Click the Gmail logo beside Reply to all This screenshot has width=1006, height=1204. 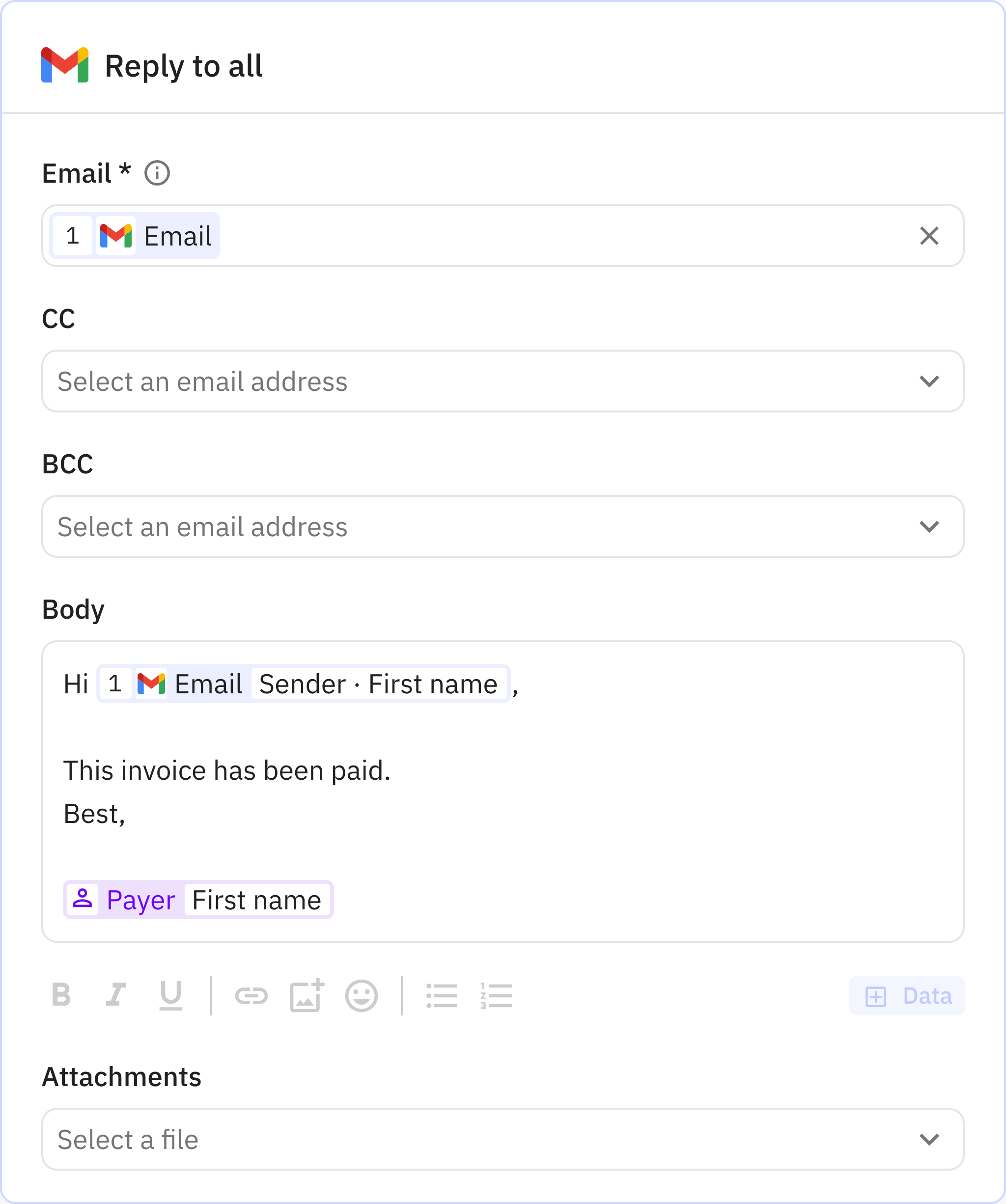pyautogui.click(x=64, y=66)
